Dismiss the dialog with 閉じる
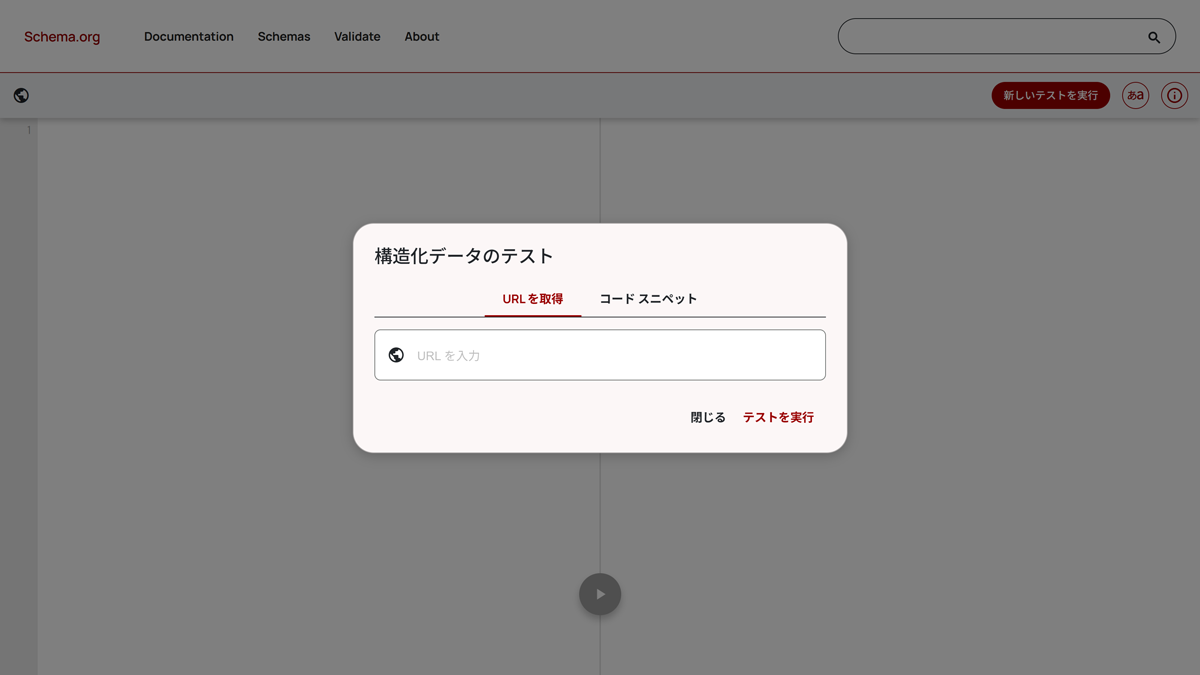The height and width of the screenshot is (675, 1200). (x=708, y=417)
